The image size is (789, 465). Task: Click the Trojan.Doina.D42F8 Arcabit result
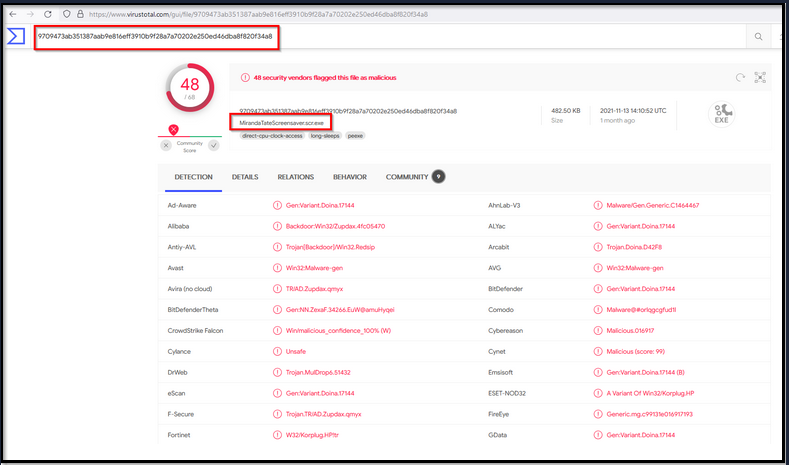[634, 247]
